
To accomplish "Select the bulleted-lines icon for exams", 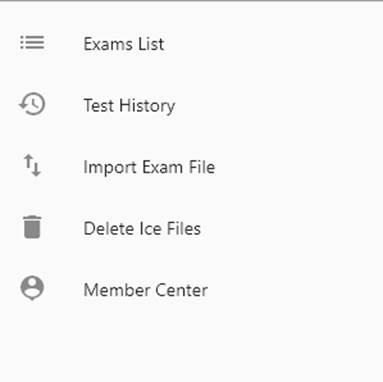I will 32,43.
